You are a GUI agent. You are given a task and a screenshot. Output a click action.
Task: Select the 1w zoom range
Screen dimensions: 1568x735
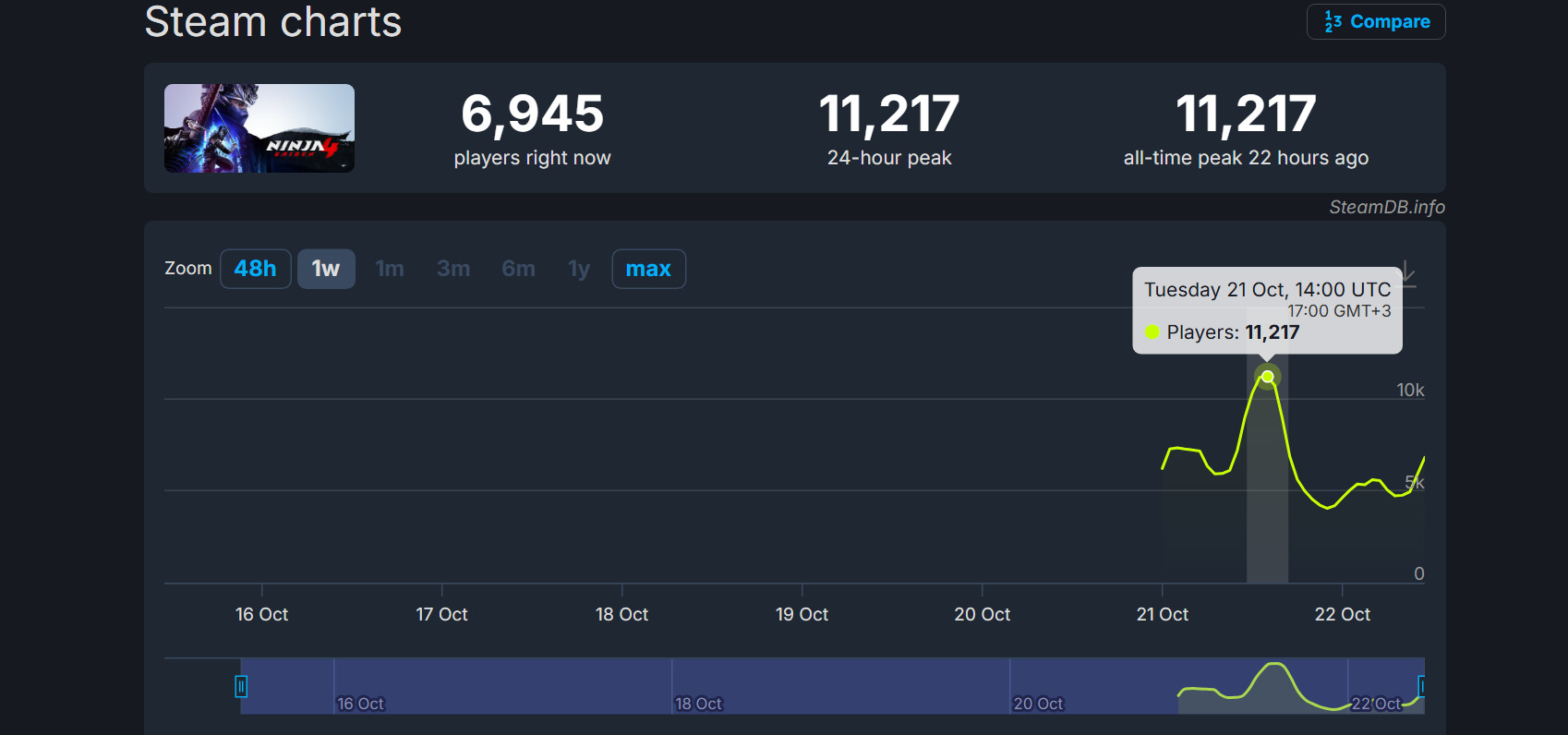(326, 269)
